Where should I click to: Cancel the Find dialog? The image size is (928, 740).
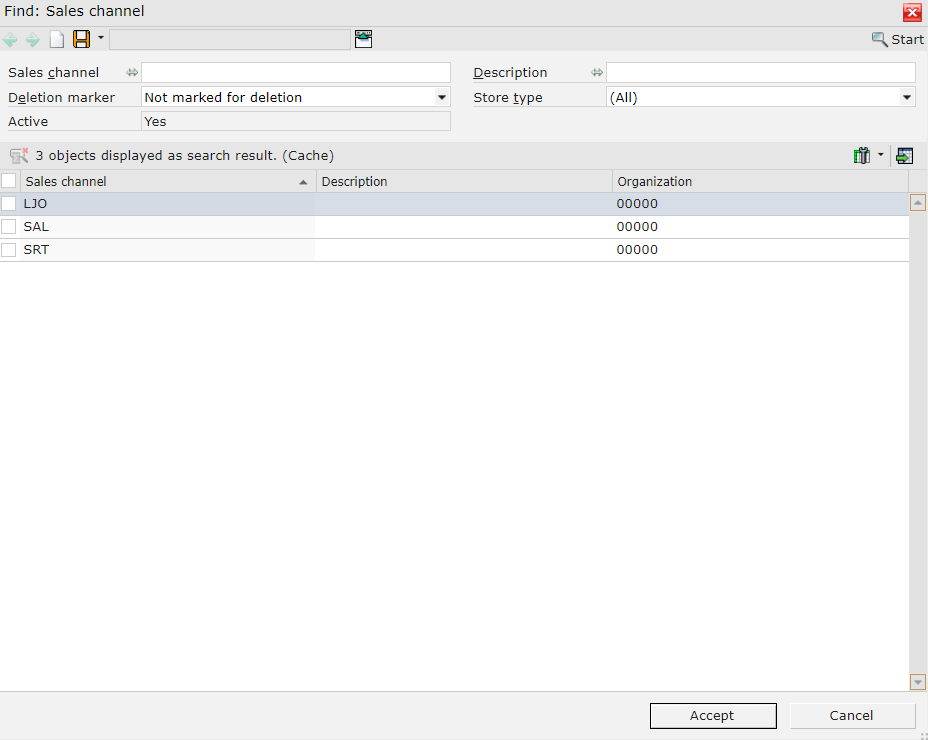pyautogui.click(x=851, y=716)
